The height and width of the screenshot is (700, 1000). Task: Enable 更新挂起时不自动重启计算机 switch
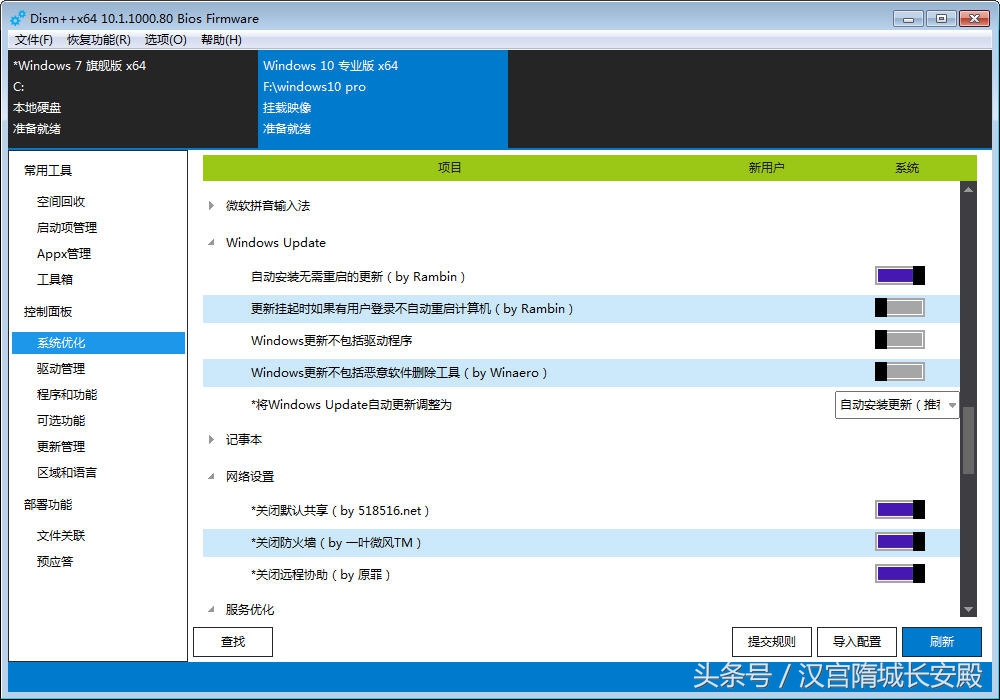coord(899,308)
